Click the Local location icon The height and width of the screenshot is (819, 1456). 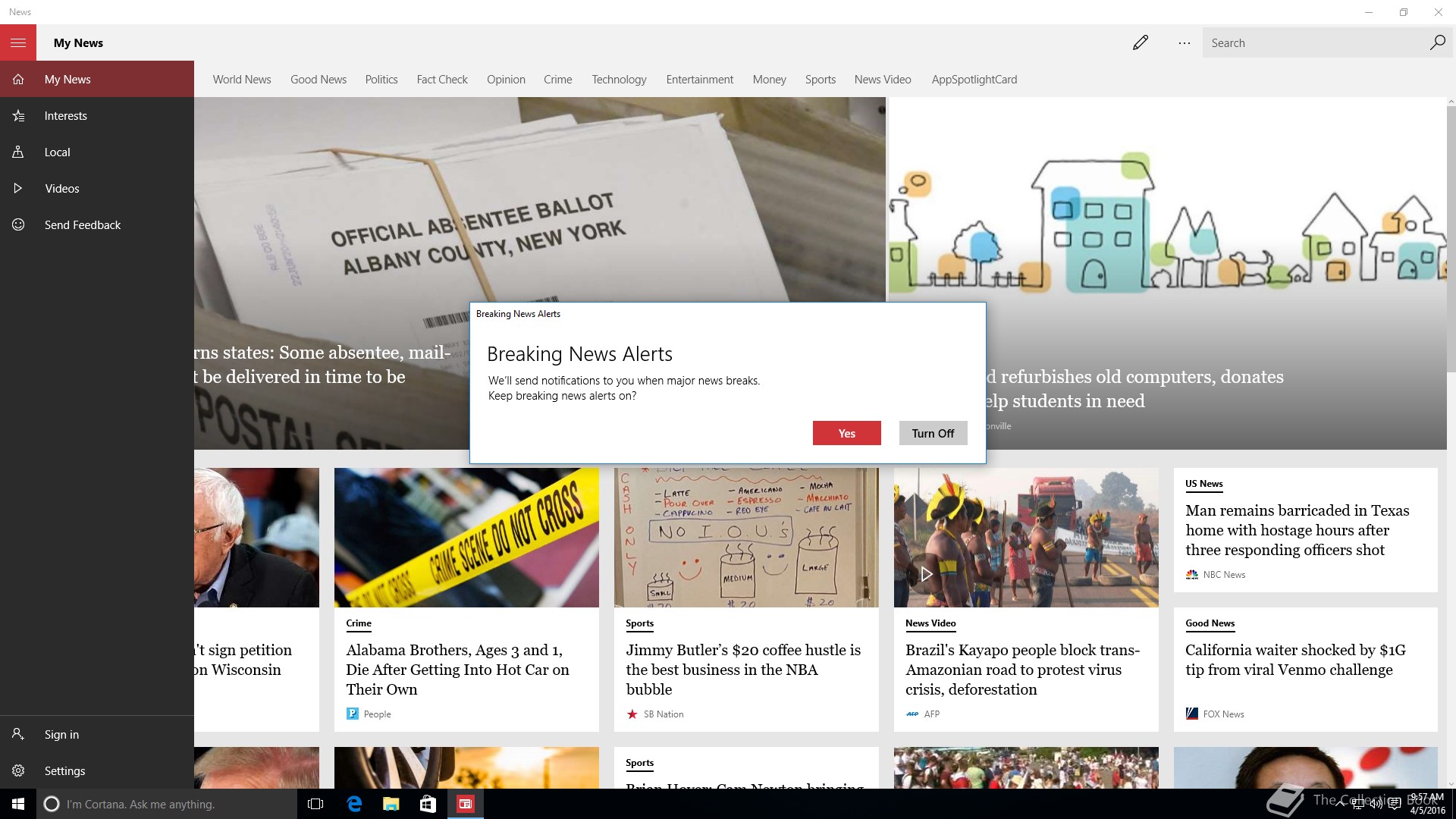pyautogui.click(x=18, y=152)
